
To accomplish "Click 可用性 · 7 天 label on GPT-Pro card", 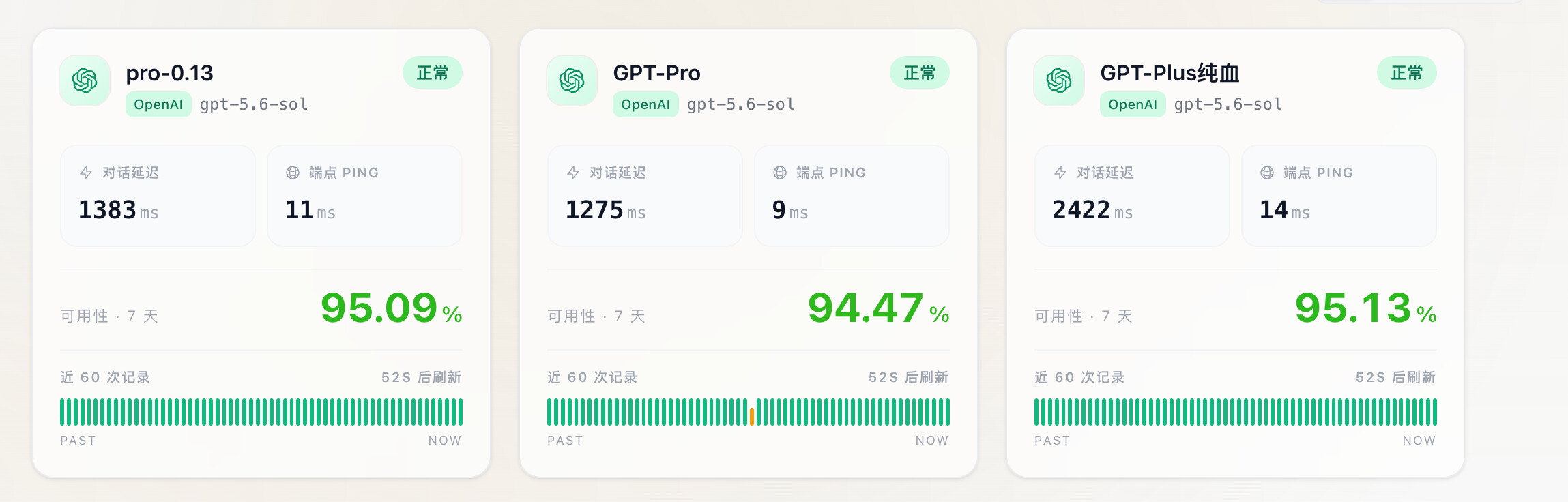I will coord(596,316).
